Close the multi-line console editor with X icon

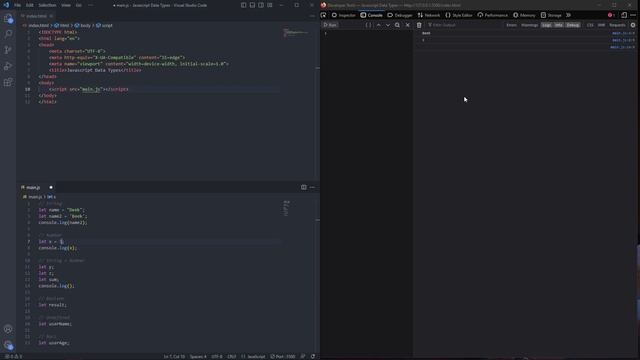(407, 25)
